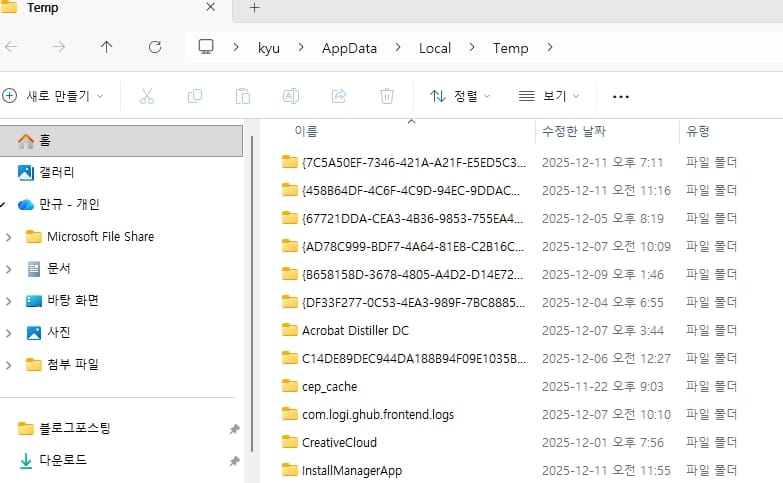Open the 보기 view dropdown
The width and height of the screenshot is (783, 483).
click(x=549, y=96)
